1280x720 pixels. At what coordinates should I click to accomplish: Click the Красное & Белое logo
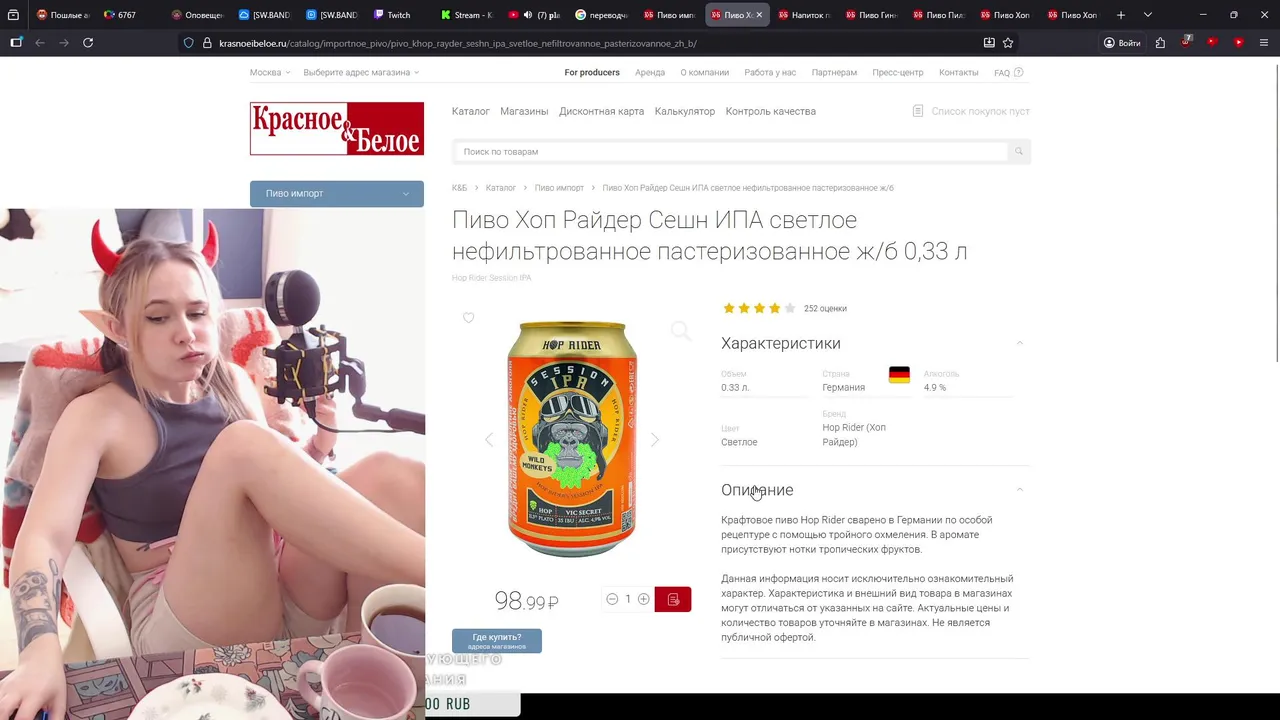337,129
